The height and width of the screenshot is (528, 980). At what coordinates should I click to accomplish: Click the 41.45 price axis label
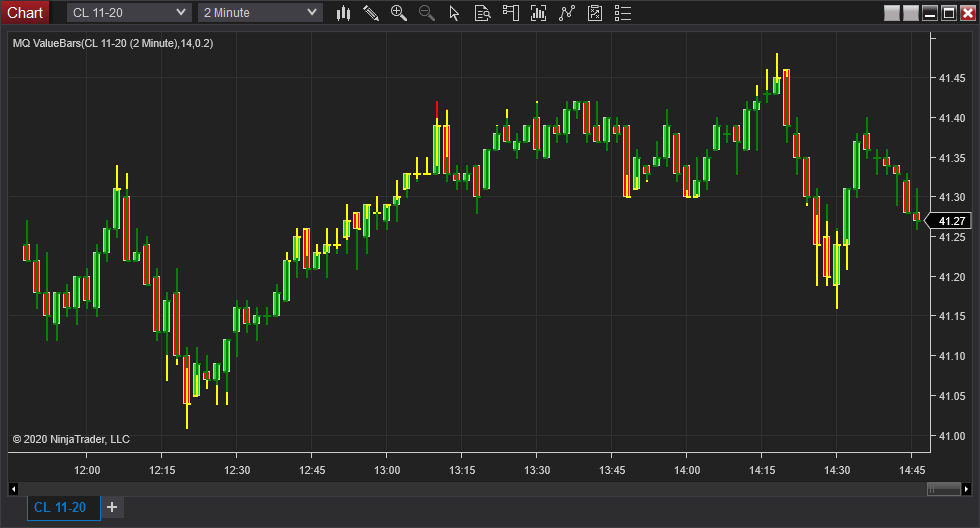[952, 78]
